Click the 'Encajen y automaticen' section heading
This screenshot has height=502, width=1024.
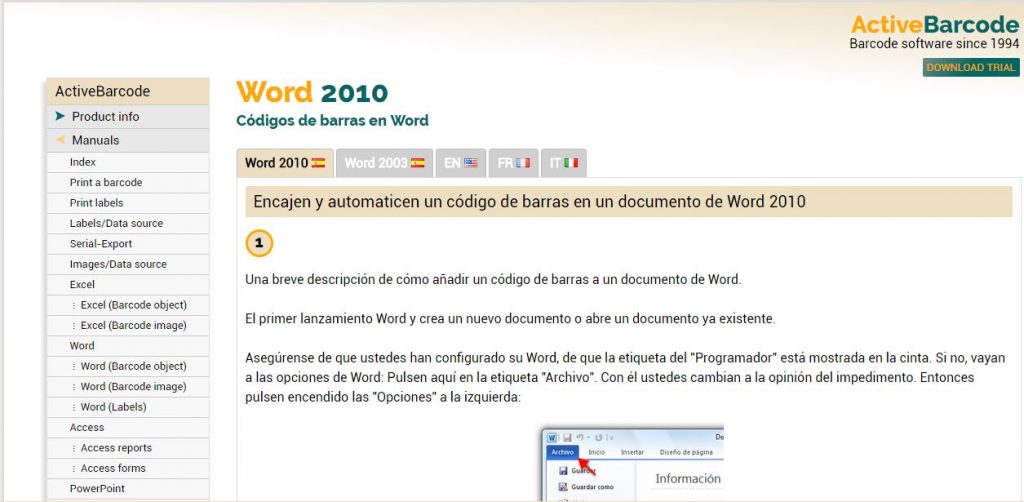point(629,202)
